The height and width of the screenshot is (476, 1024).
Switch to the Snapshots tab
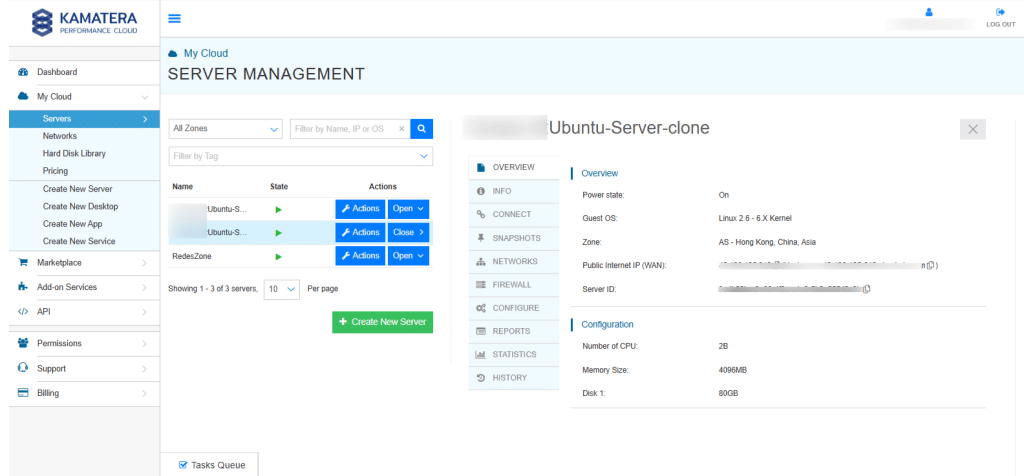click(x=516, y=238)
